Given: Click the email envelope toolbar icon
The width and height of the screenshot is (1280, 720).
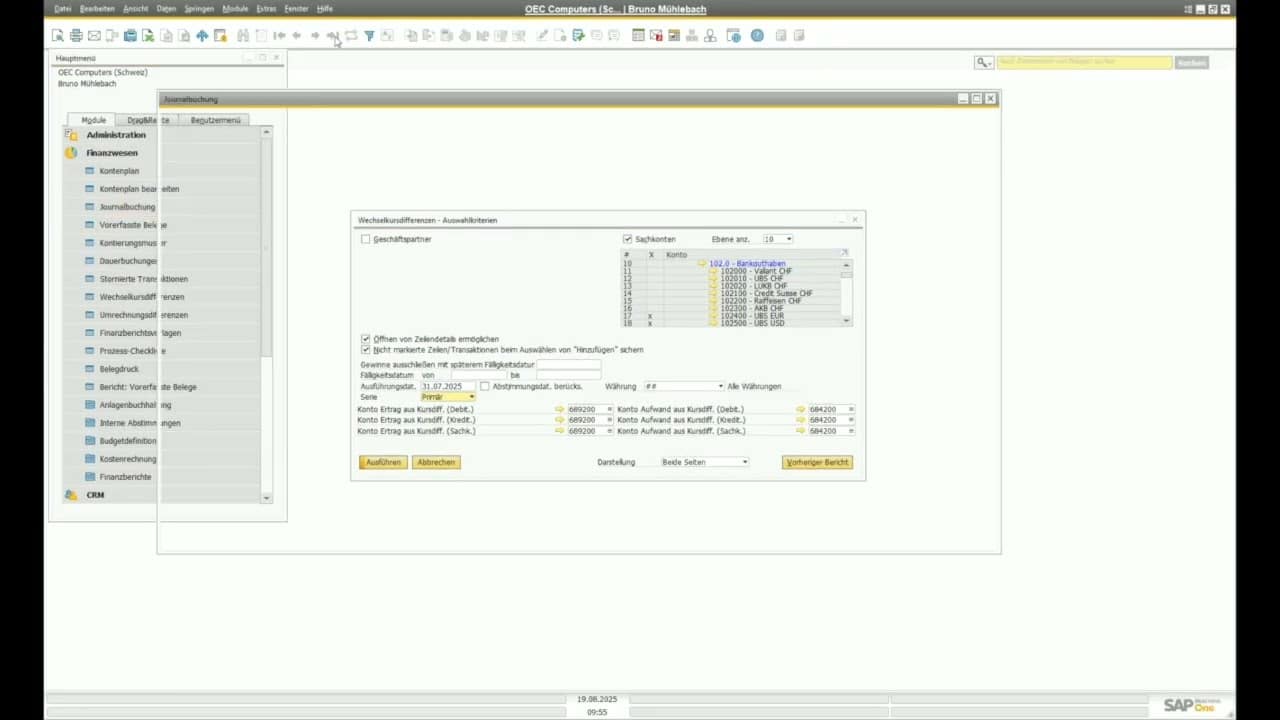Looking at the screenshot, I should pos(94,36).
